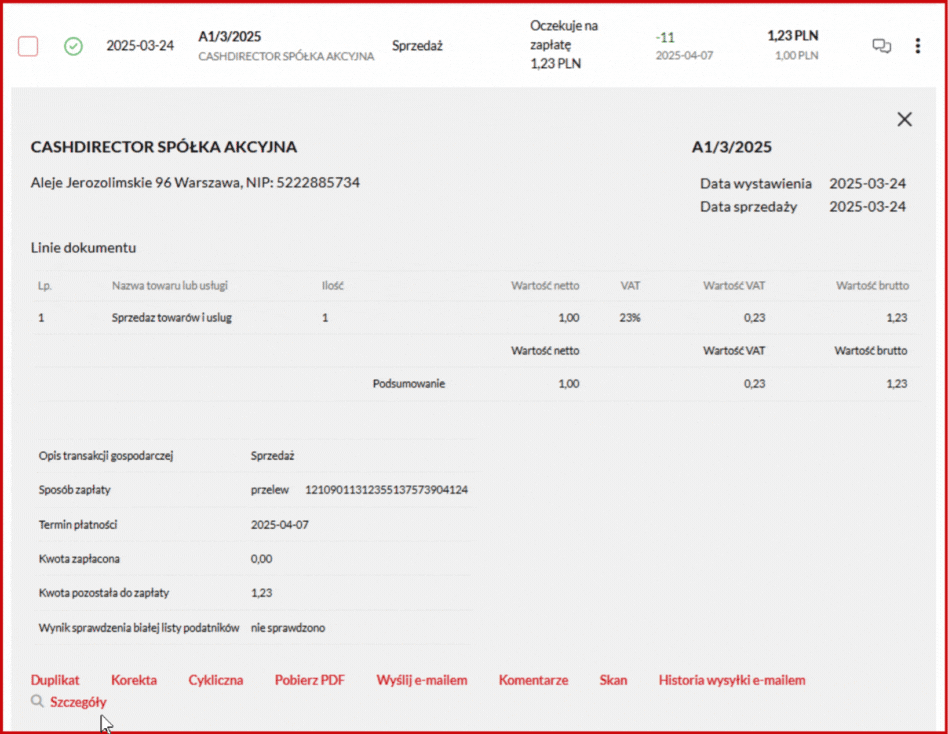The width and height of the screenshot is (948, 734).
Task: Click the address line with NIP 5222885734
Action: point(195,183)
